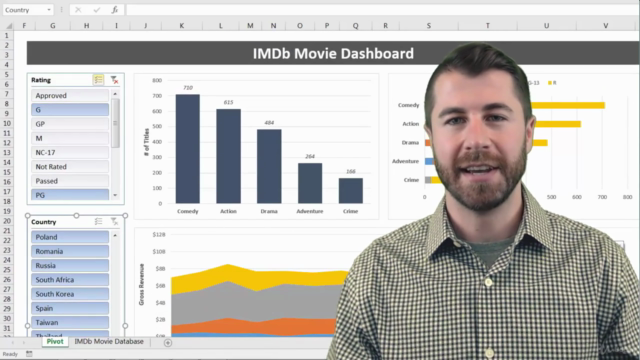Click the Ready status bar indicator
This screenshot has height=360, width=640.
(x=10, y=354)
